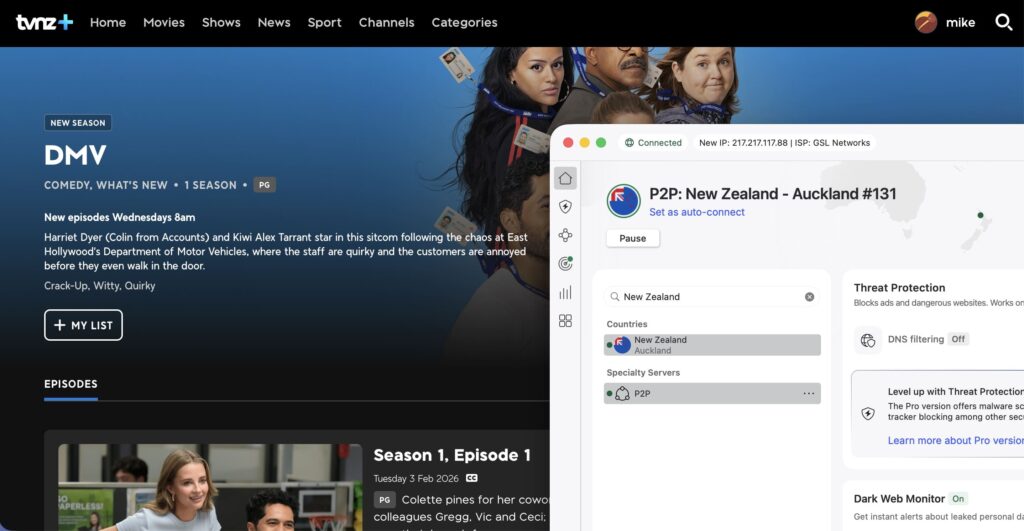Click the server location dot on the map
Image resolution: width=1024 pixels, height=531 pixels.
(x=980, y=215)
